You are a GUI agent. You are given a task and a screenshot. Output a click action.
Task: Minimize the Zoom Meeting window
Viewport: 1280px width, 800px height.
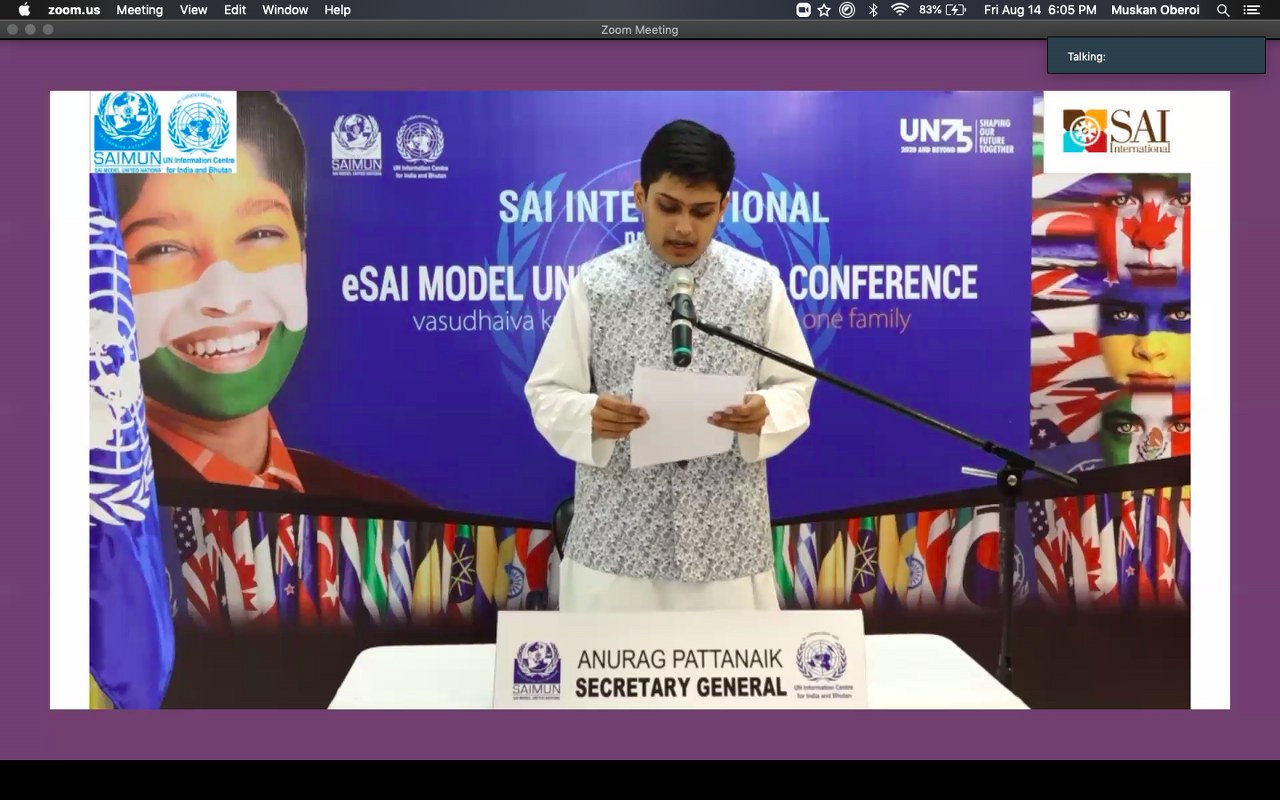tap(30, 30)
